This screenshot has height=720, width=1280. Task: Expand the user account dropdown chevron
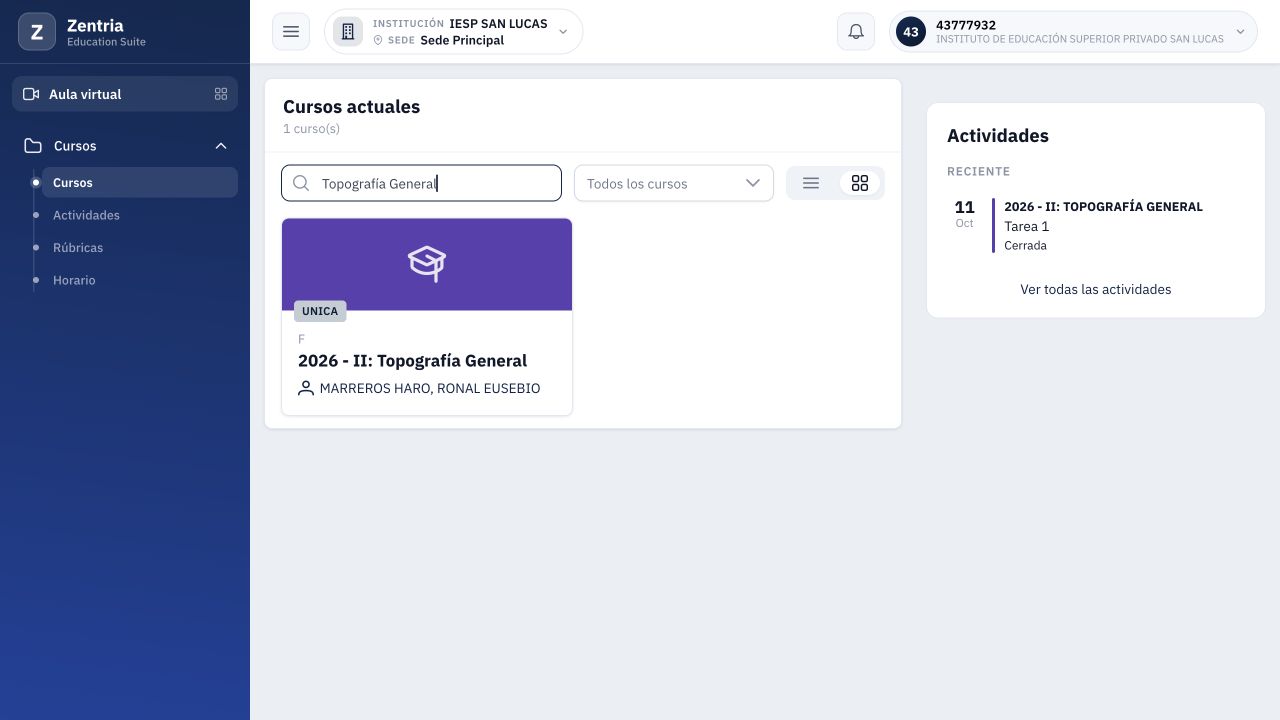1241,32
